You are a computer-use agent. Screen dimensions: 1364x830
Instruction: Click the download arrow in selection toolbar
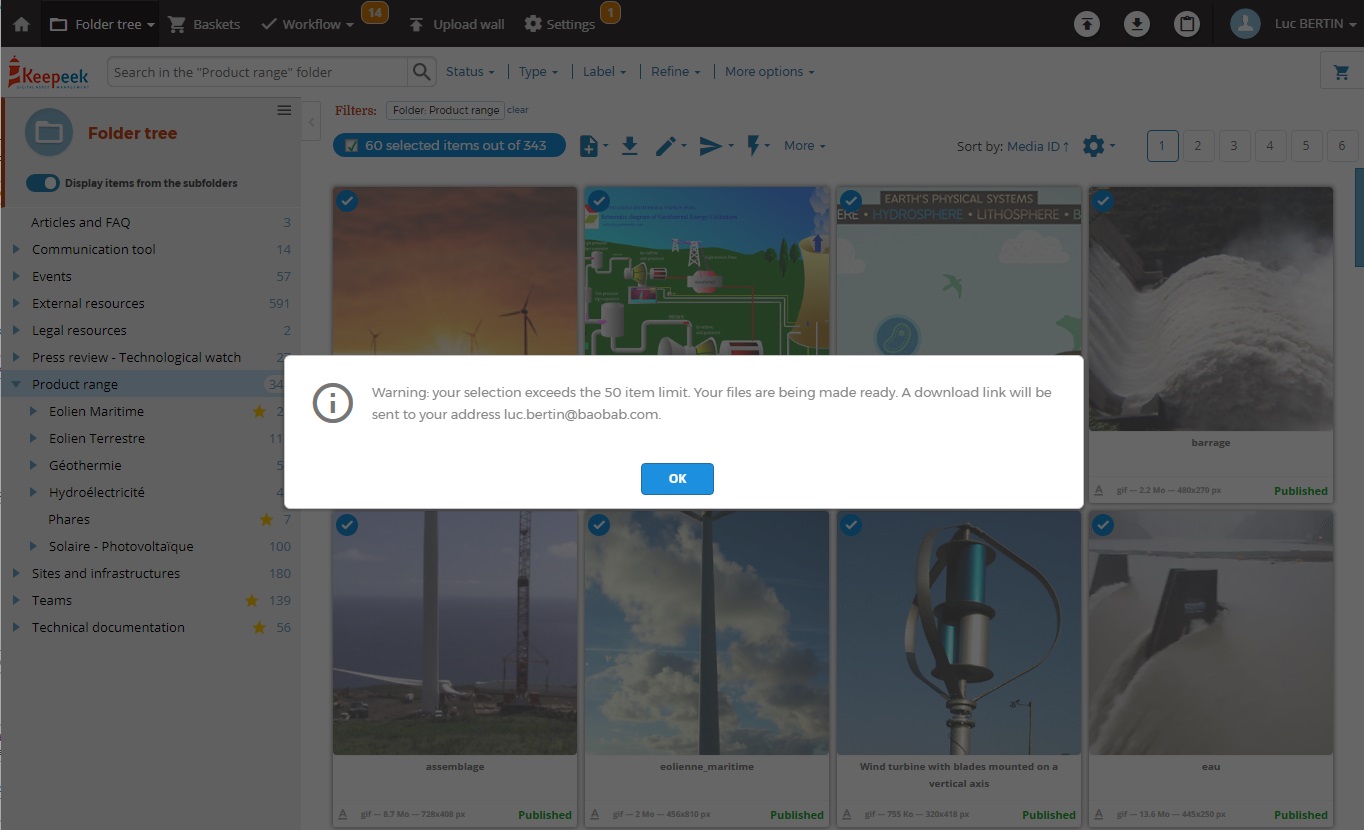coord(630,146)
